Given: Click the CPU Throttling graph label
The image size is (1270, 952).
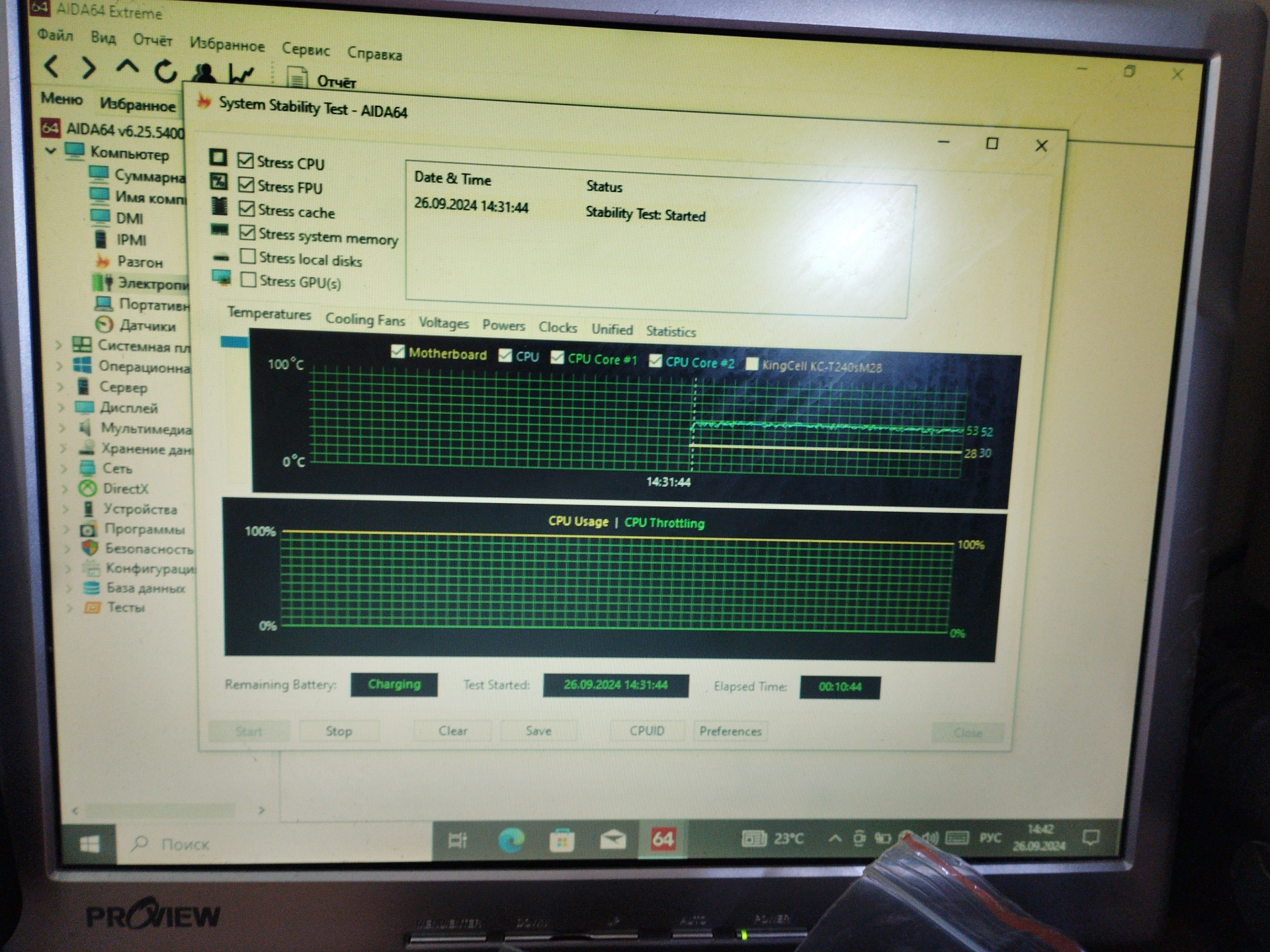Looking at the screenshot, I should [x=664, y=522].
